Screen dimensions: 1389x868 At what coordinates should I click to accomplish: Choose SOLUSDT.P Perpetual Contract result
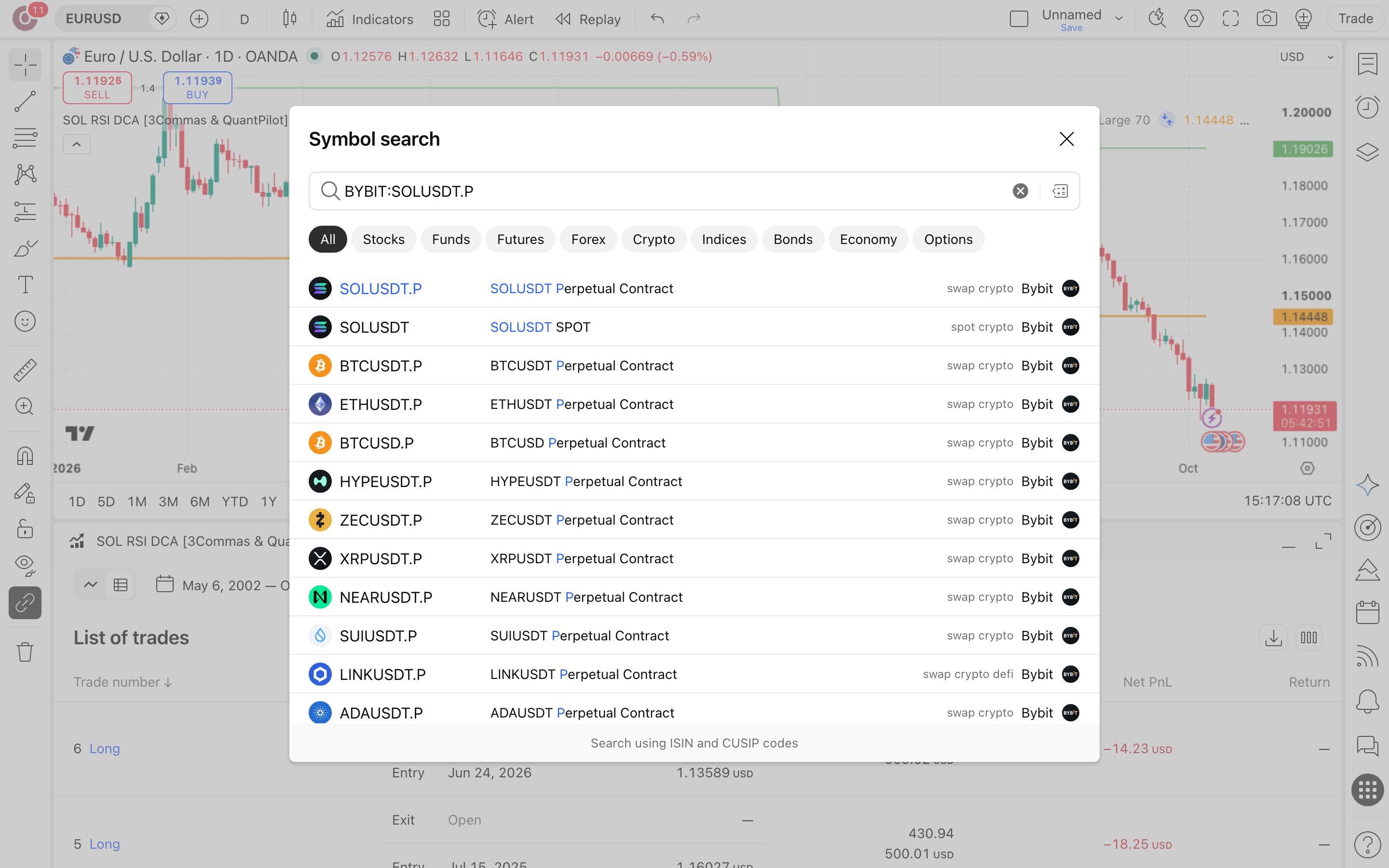[694, 288]
